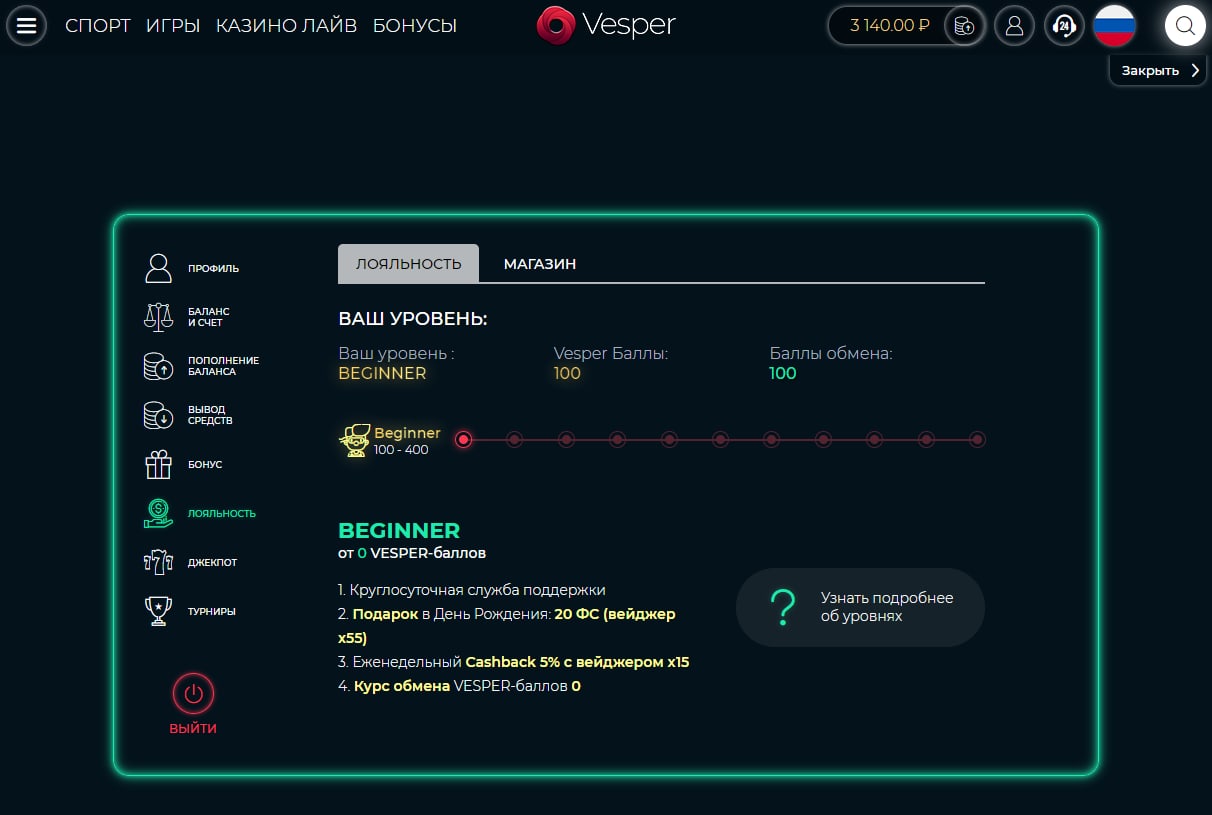This screenshot has height=815, width=1212.
Task: Open 24/7 support headset icon
Action: (x=1064, y=26)
